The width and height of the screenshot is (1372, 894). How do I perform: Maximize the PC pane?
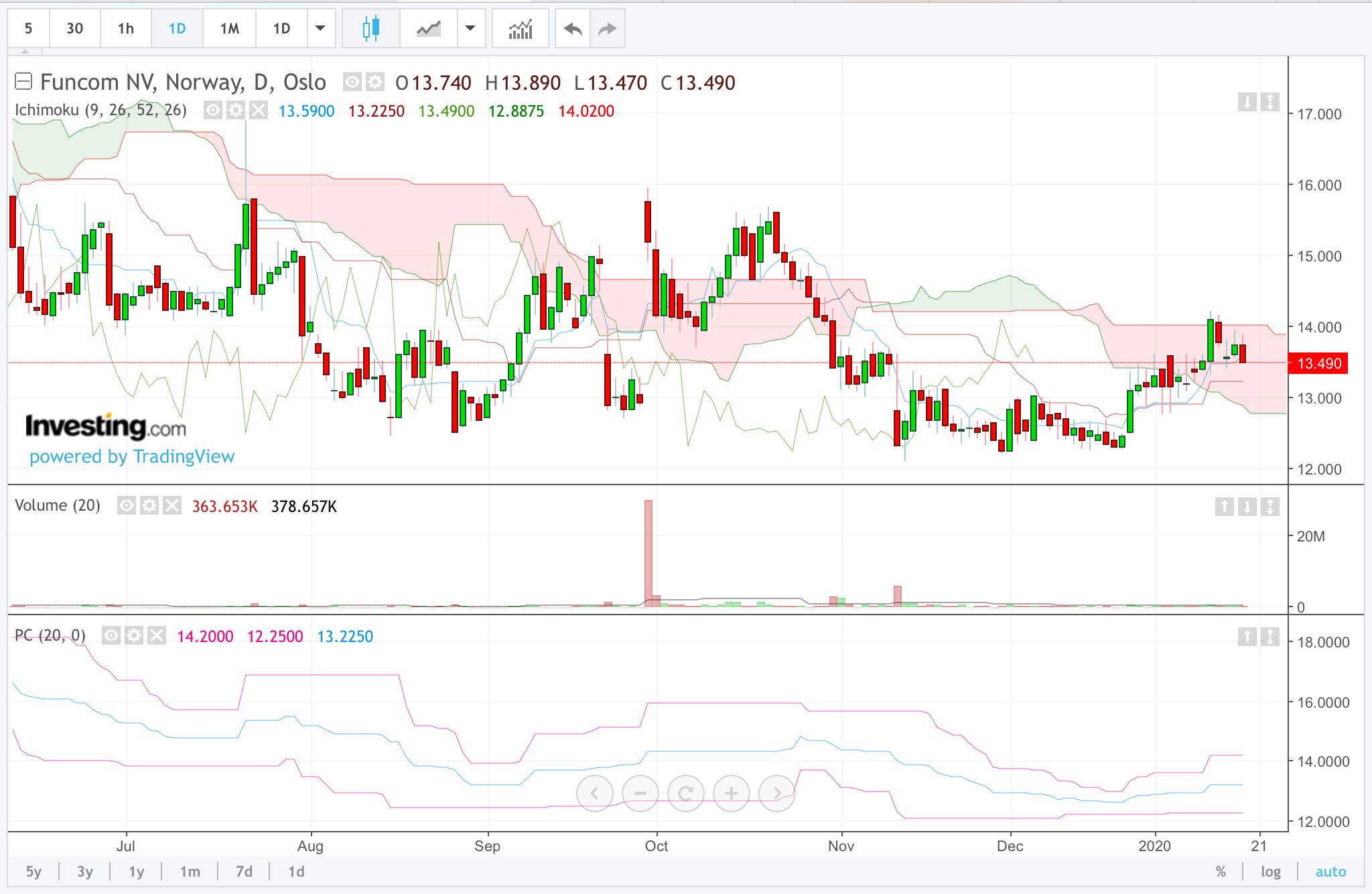tap(1270, 636)
